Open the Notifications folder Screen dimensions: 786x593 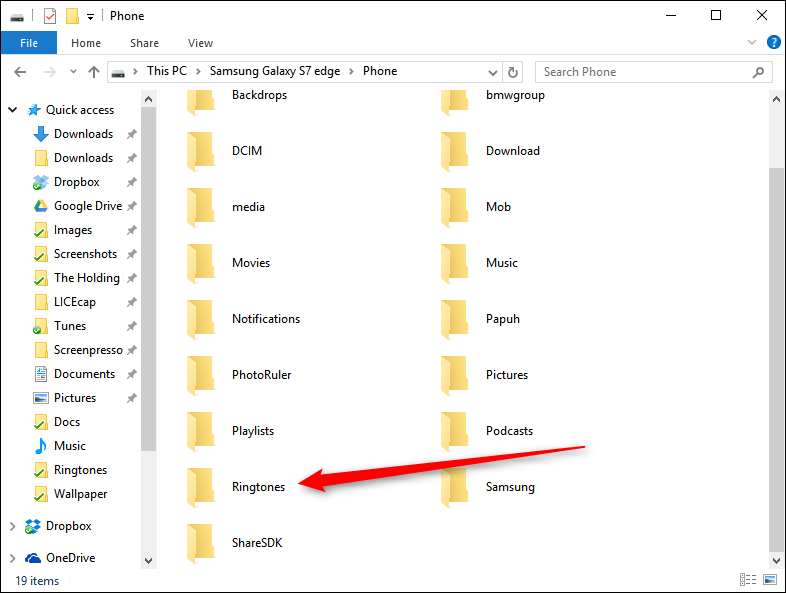pyautogui.click(x=244, y=319)
